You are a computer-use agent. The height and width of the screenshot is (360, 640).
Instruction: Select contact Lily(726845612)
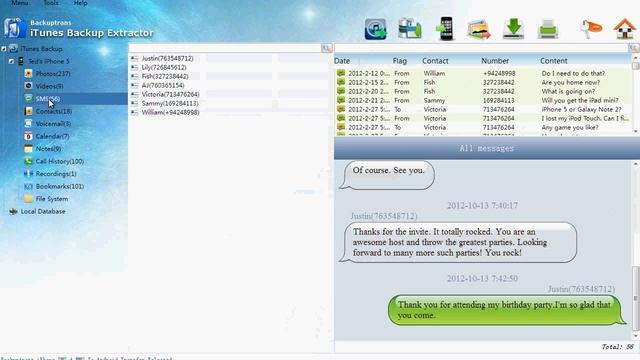click(x=164, y=67)
